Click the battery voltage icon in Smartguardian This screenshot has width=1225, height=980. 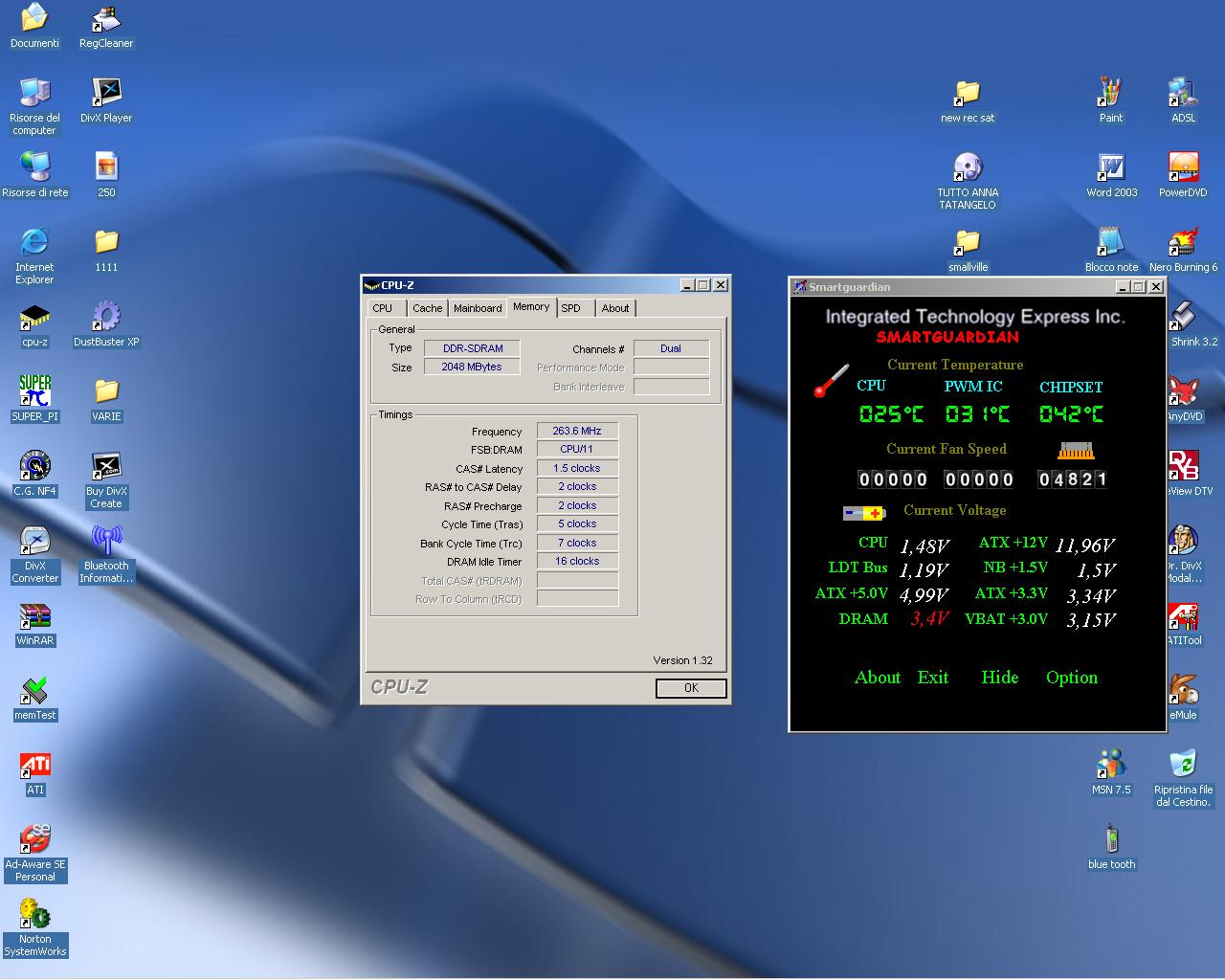tap(864, 513)
